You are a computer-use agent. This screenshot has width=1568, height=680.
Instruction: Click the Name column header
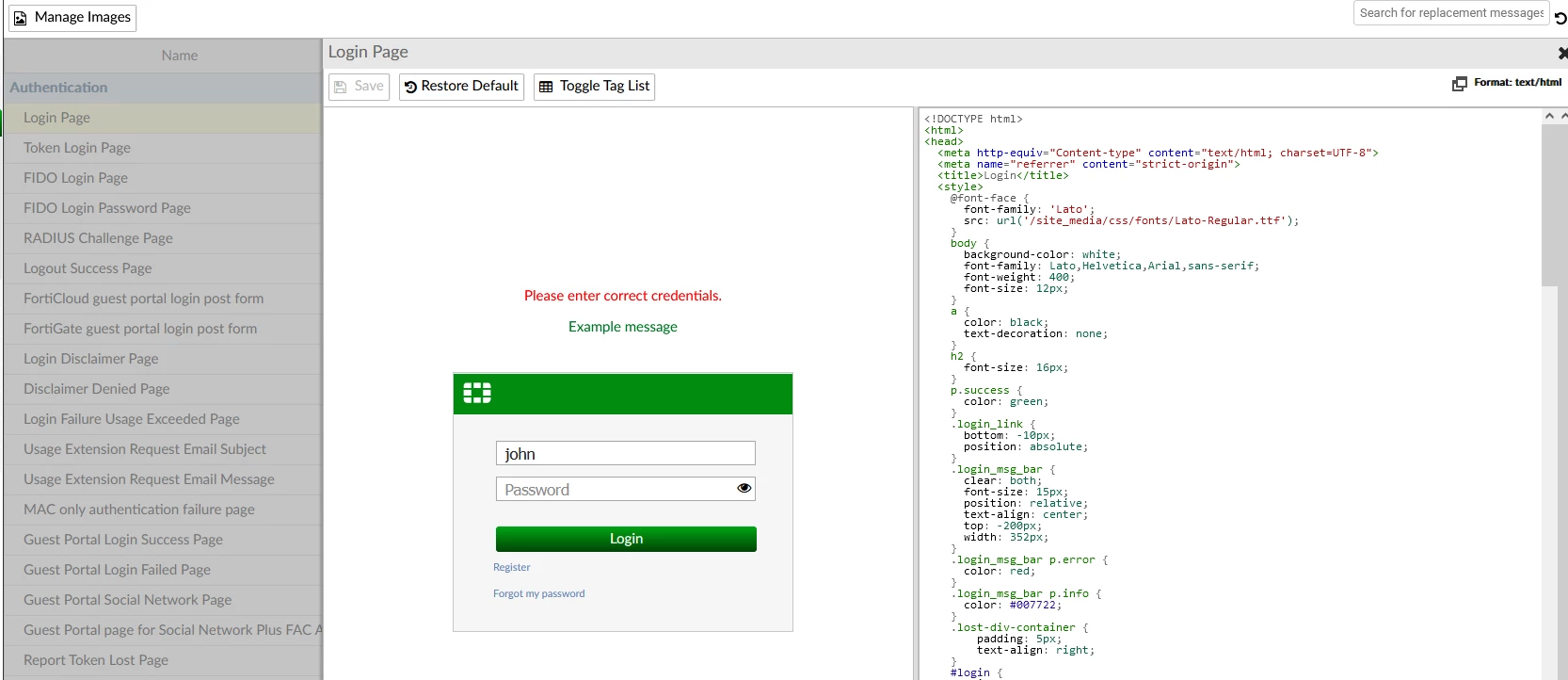[163, 56]
